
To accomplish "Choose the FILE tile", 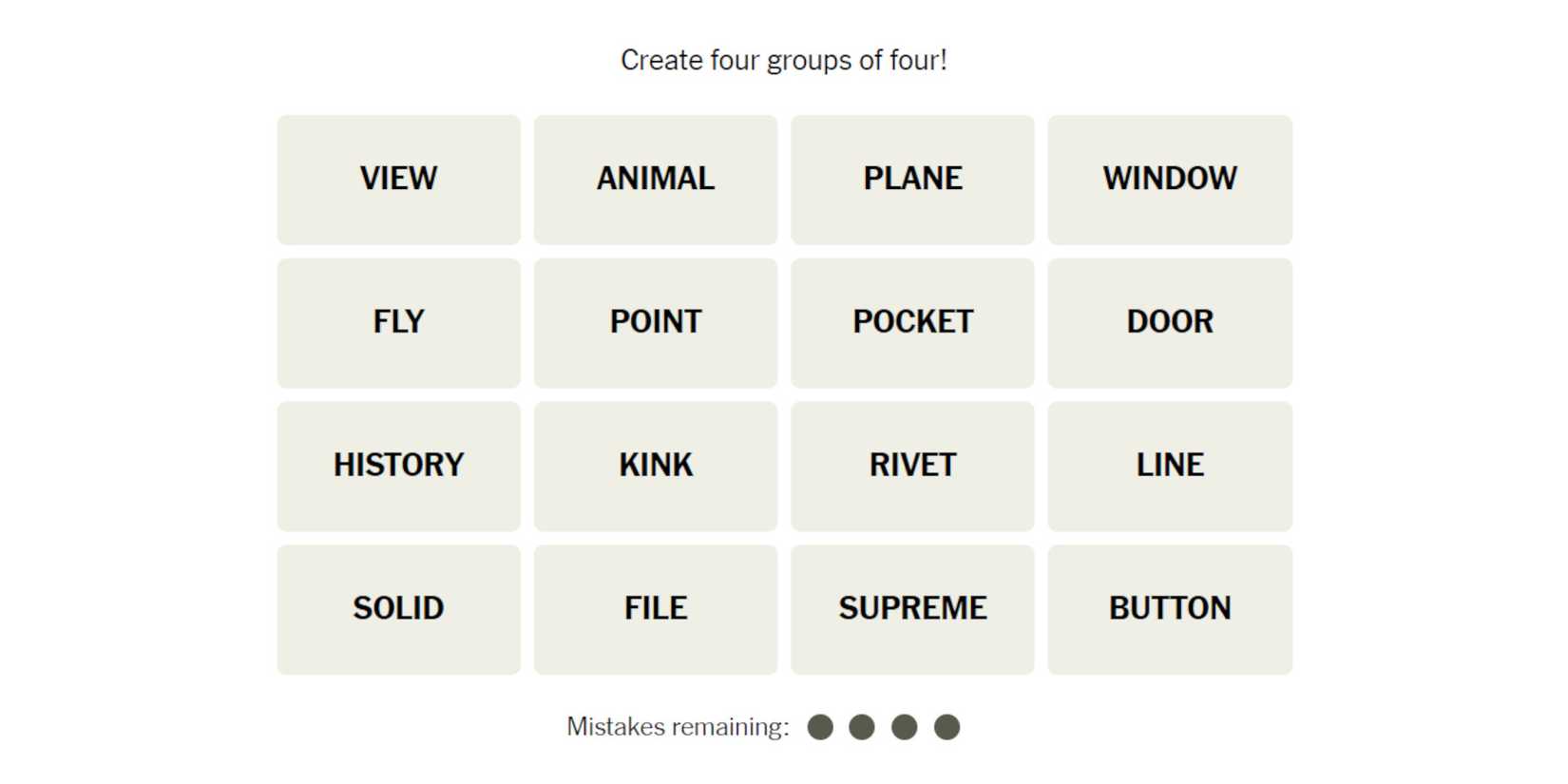I will click(x=655, y=609).
